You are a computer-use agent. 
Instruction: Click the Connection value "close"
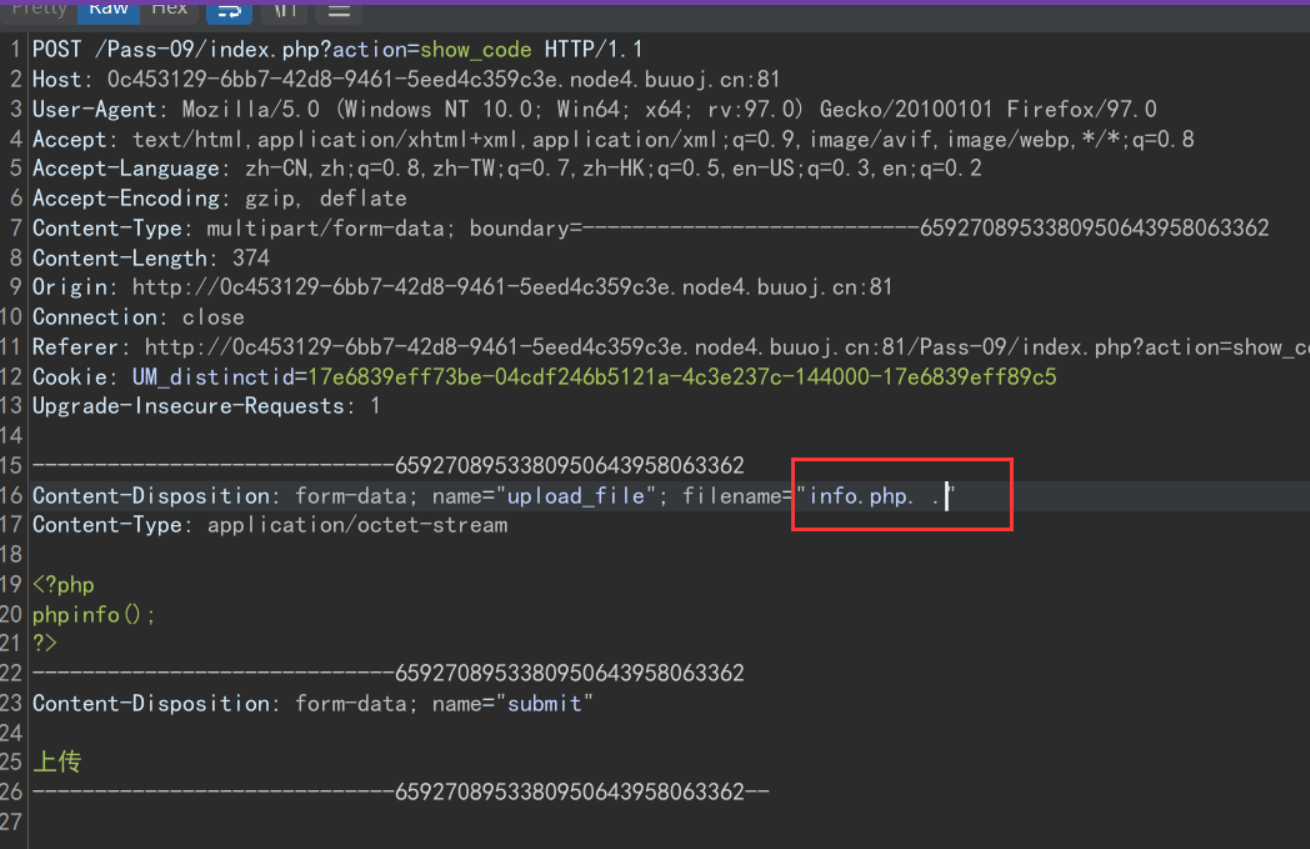[213, 318]
